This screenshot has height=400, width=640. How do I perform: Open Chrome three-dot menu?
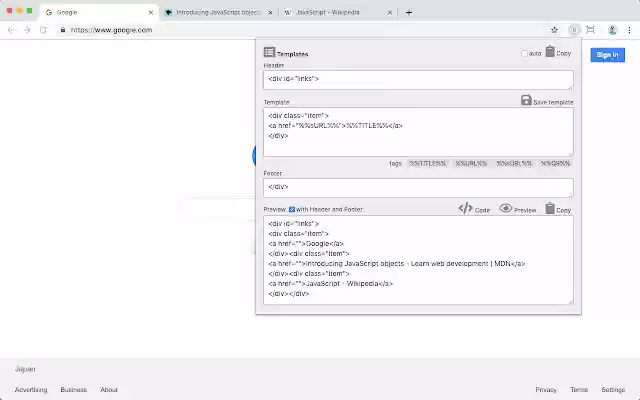(629, 30)
